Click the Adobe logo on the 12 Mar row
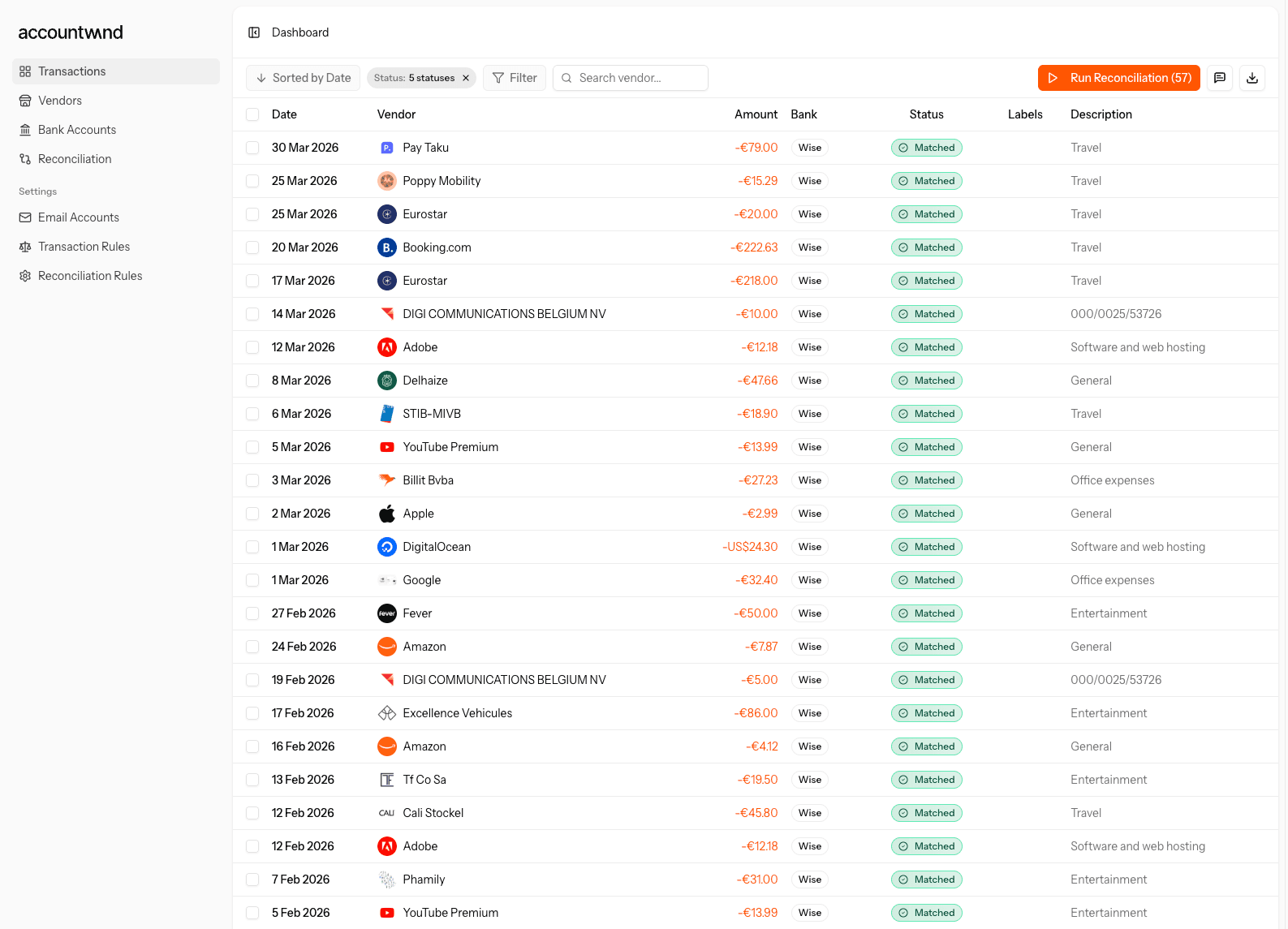The width and height of the screenshot is (1288, 929). click(x=387, y=347)
